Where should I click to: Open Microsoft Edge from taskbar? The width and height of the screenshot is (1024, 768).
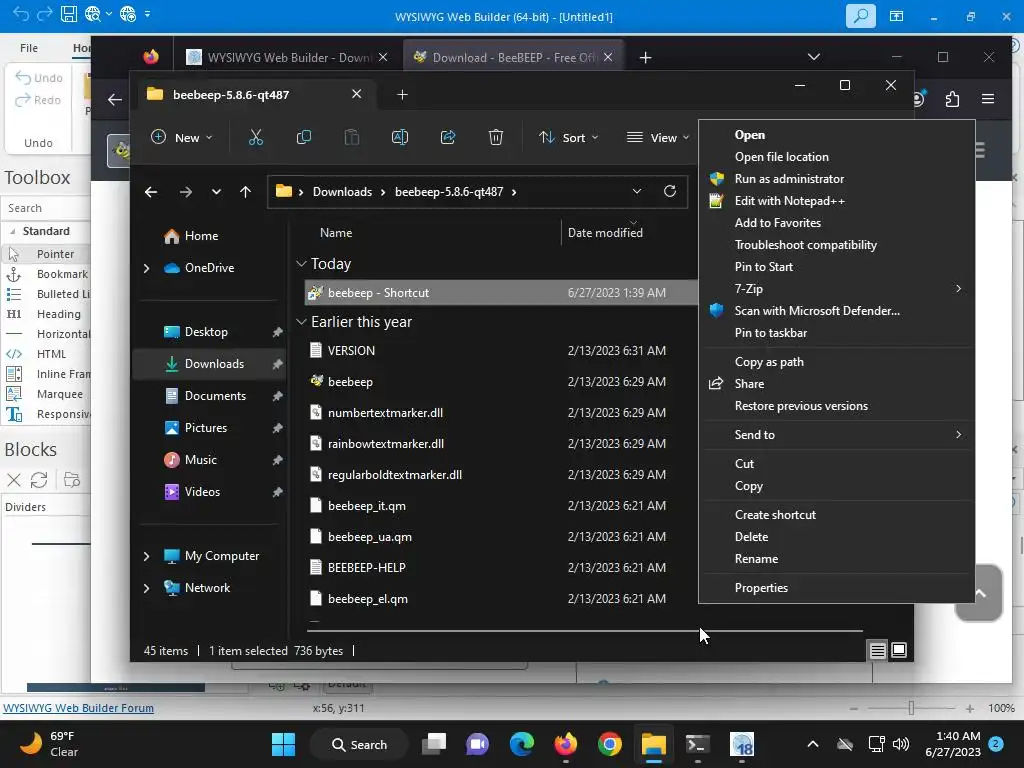tap(521, 744)
